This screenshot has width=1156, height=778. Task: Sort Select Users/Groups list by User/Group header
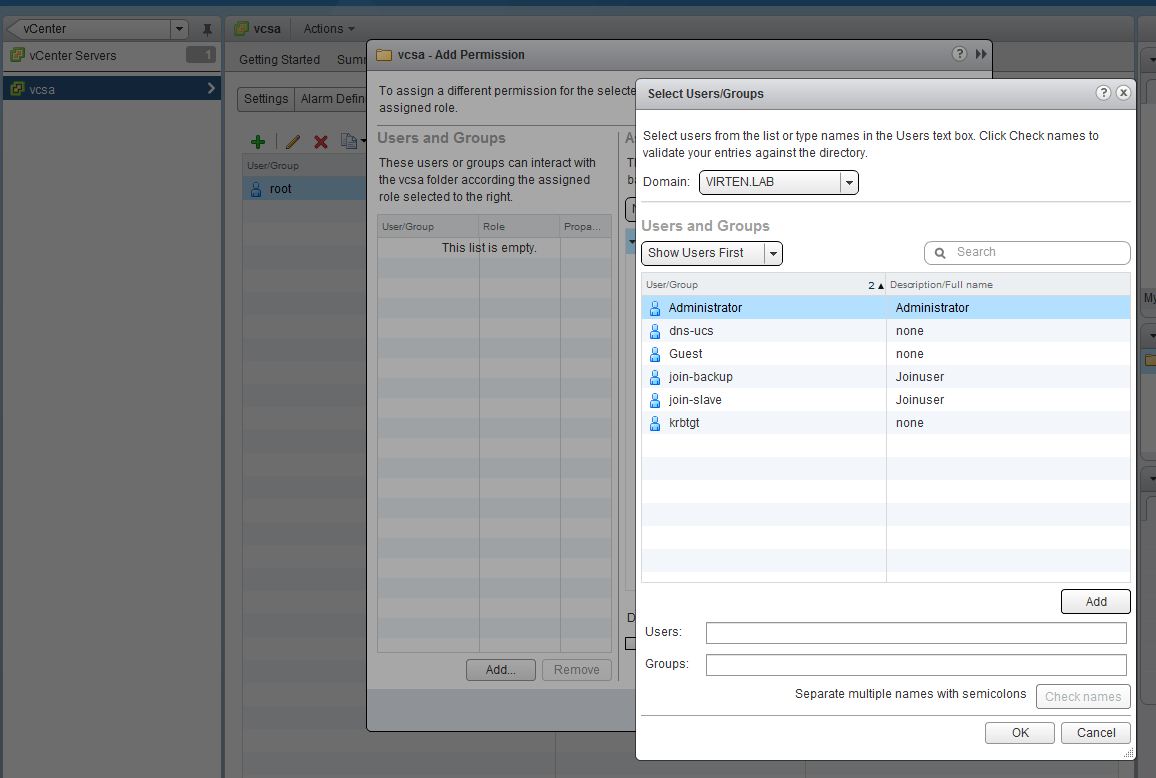pyautogui.click(x=764, y=285)
